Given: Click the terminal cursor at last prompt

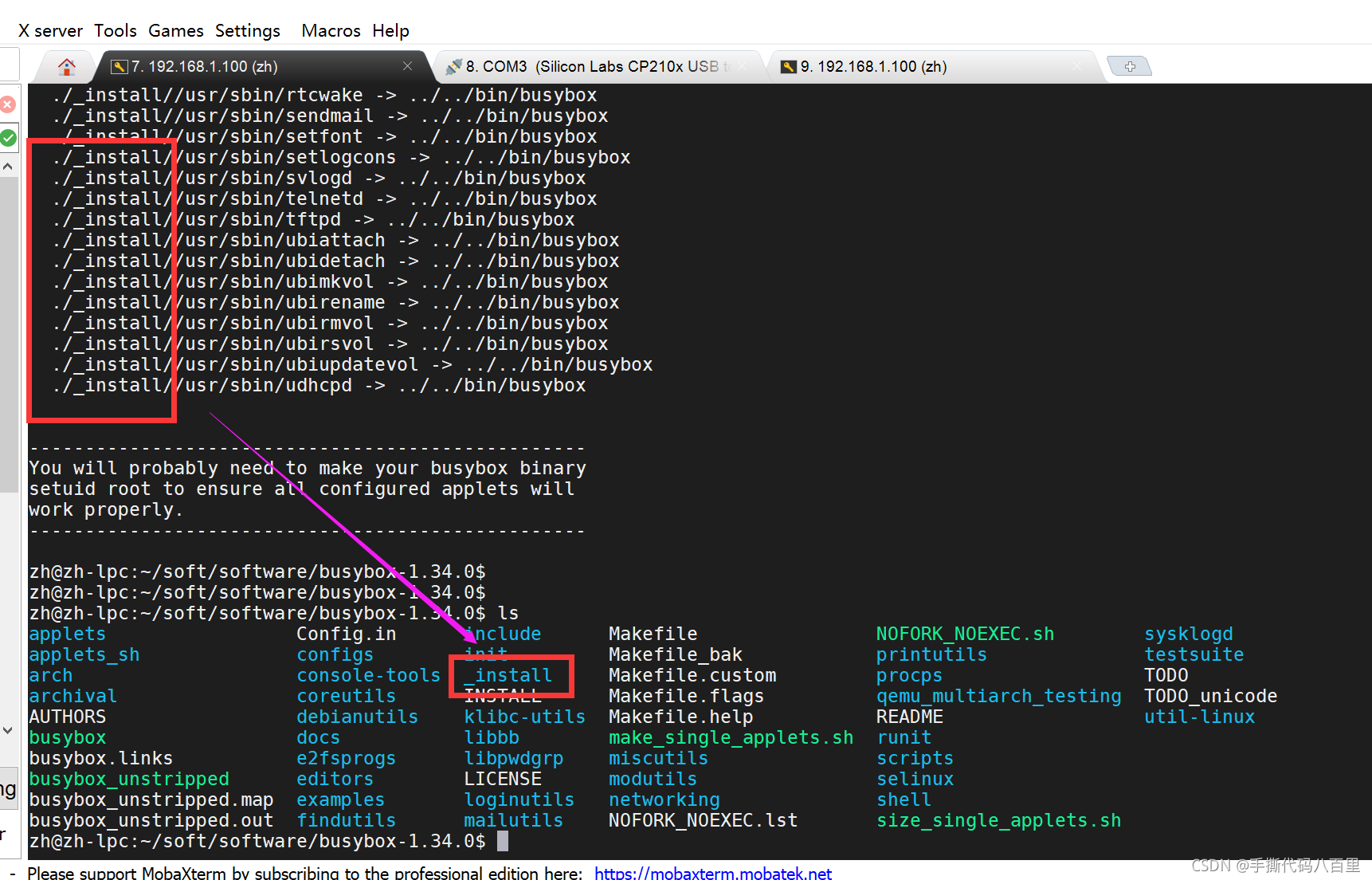Looking at the screenshot, I should click(x=503, y=841).
